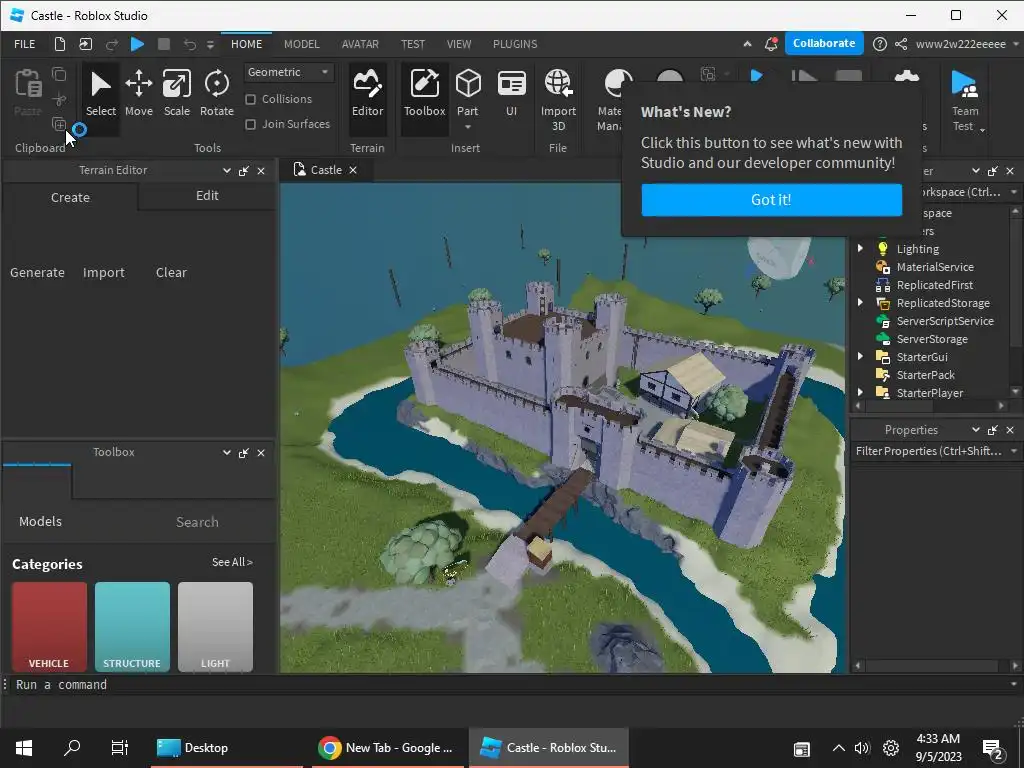The height and width of the screenshot is (768, 1024).
Task: Open the Toolbox panel menu chevron
Action: click(227, 453)
